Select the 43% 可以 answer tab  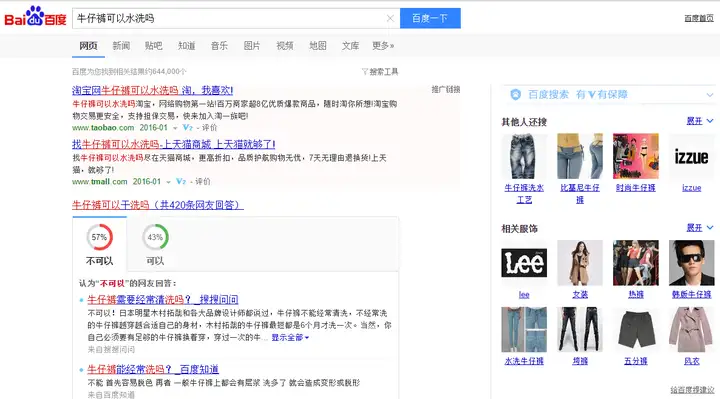click(x=155, y=243)
